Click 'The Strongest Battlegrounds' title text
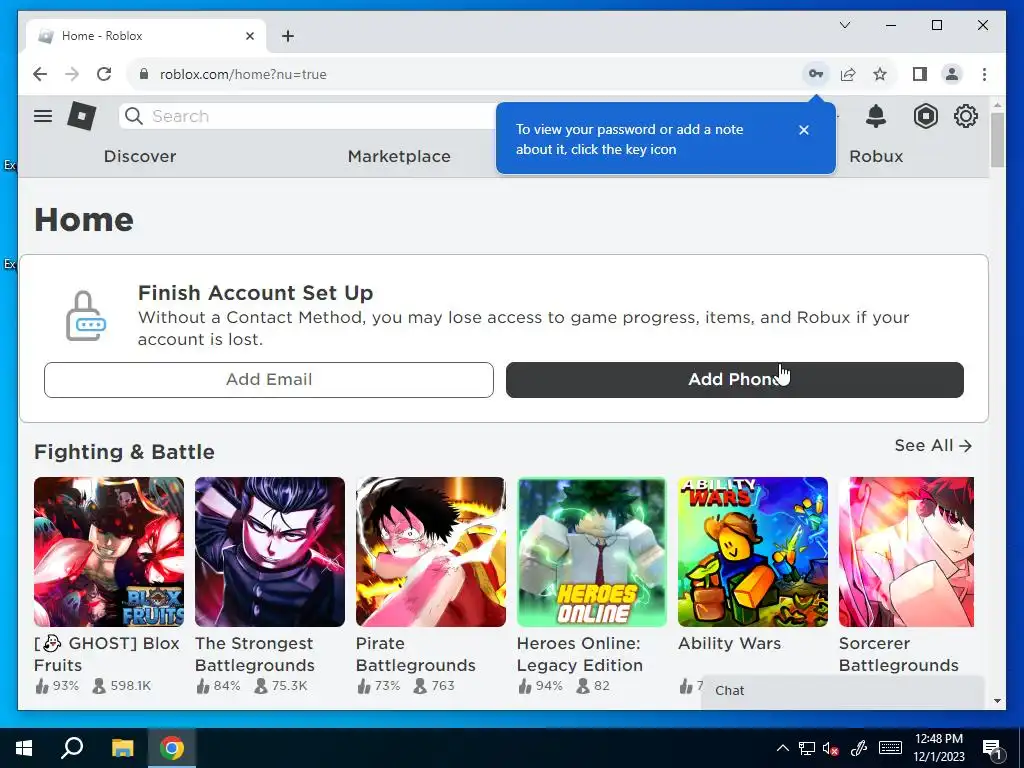1024x768 pixels. point(255,654)
